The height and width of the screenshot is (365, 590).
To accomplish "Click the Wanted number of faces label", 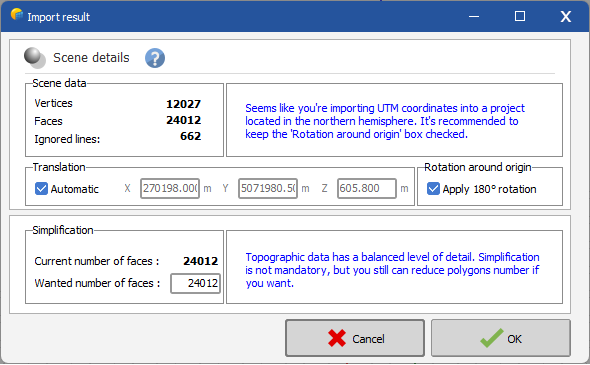I will 97,283.
